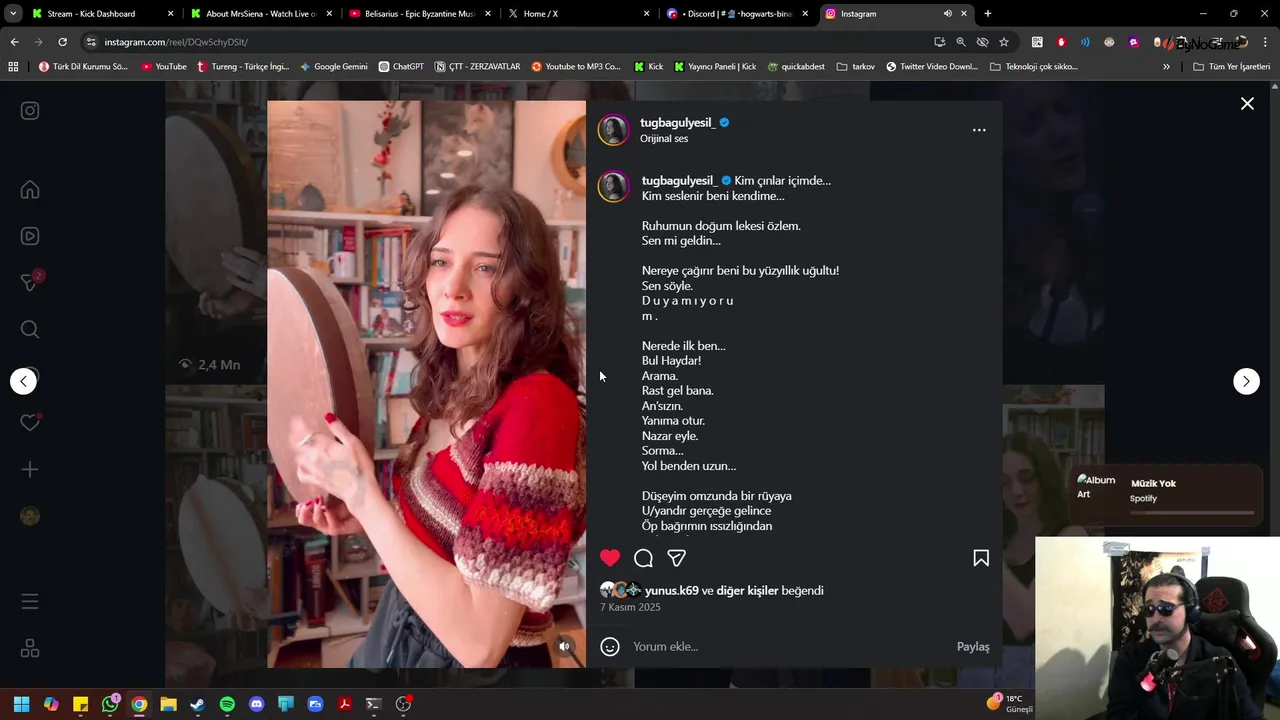Expand hidden bookmarks chevron

click(1166, 67)
